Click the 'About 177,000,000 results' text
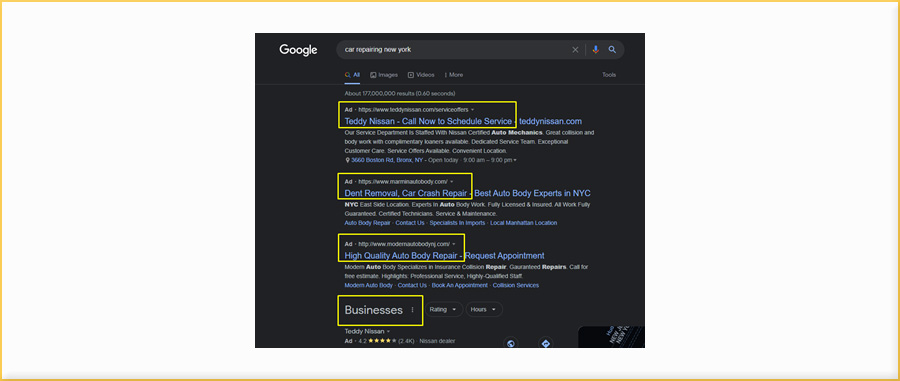The height and width of the screenshot is (381, 900). (x=399, y=93)
